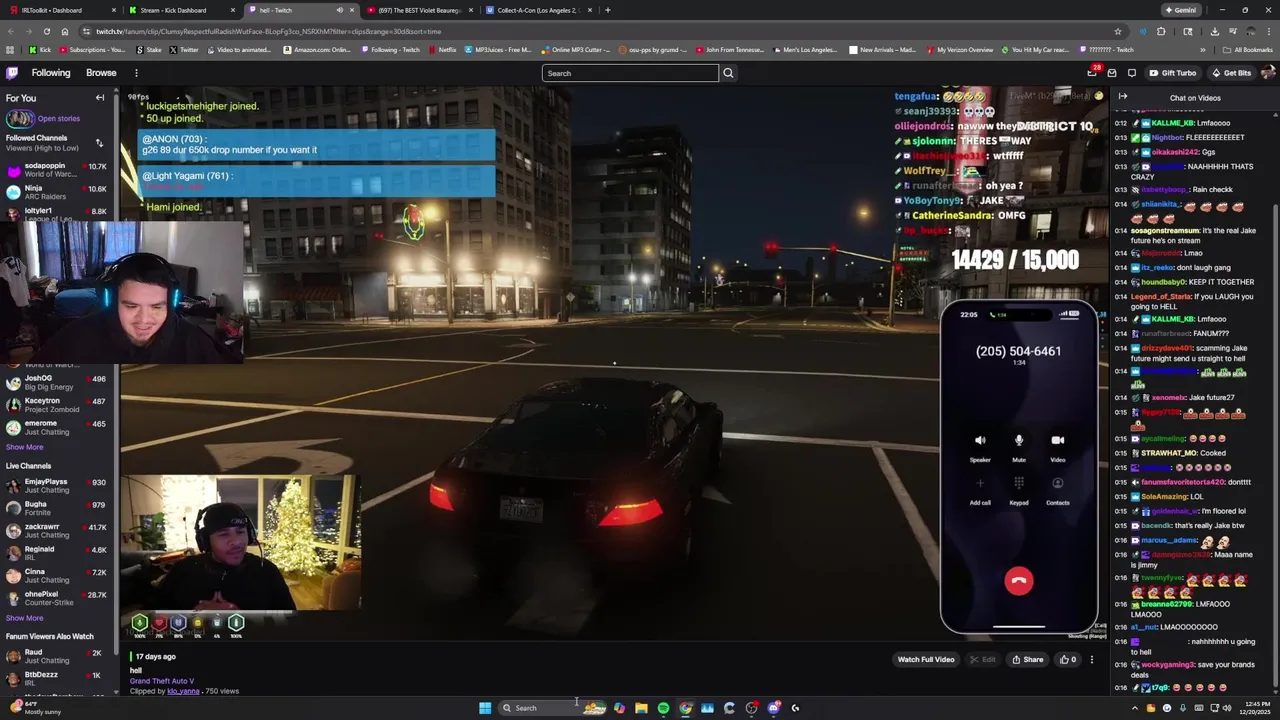Open Windows Start menu
This screenshot has height=720, width=1280.
(485, 708)
